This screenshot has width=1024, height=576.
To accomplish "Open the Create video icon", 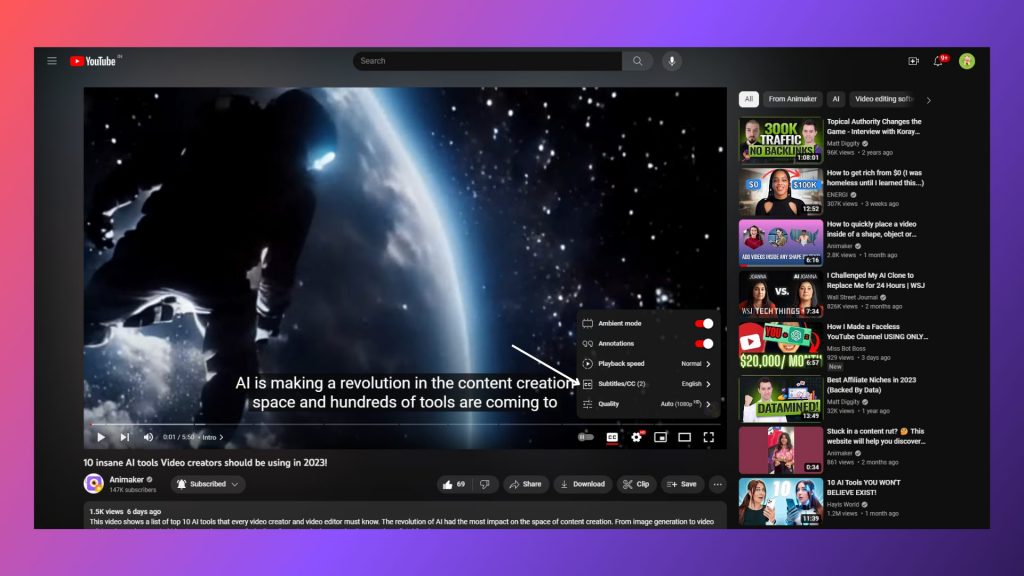I will tap(913, 61).
